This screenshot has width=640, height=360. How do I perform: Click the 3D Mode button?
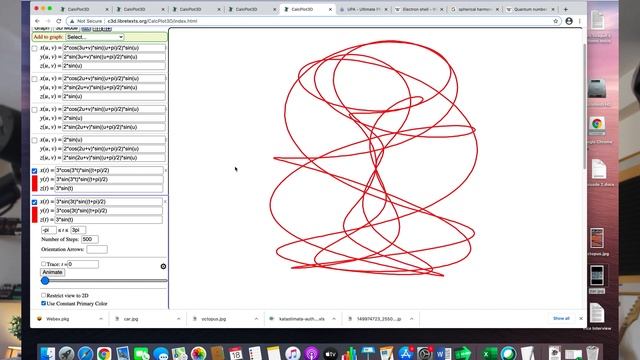[67, 29]
